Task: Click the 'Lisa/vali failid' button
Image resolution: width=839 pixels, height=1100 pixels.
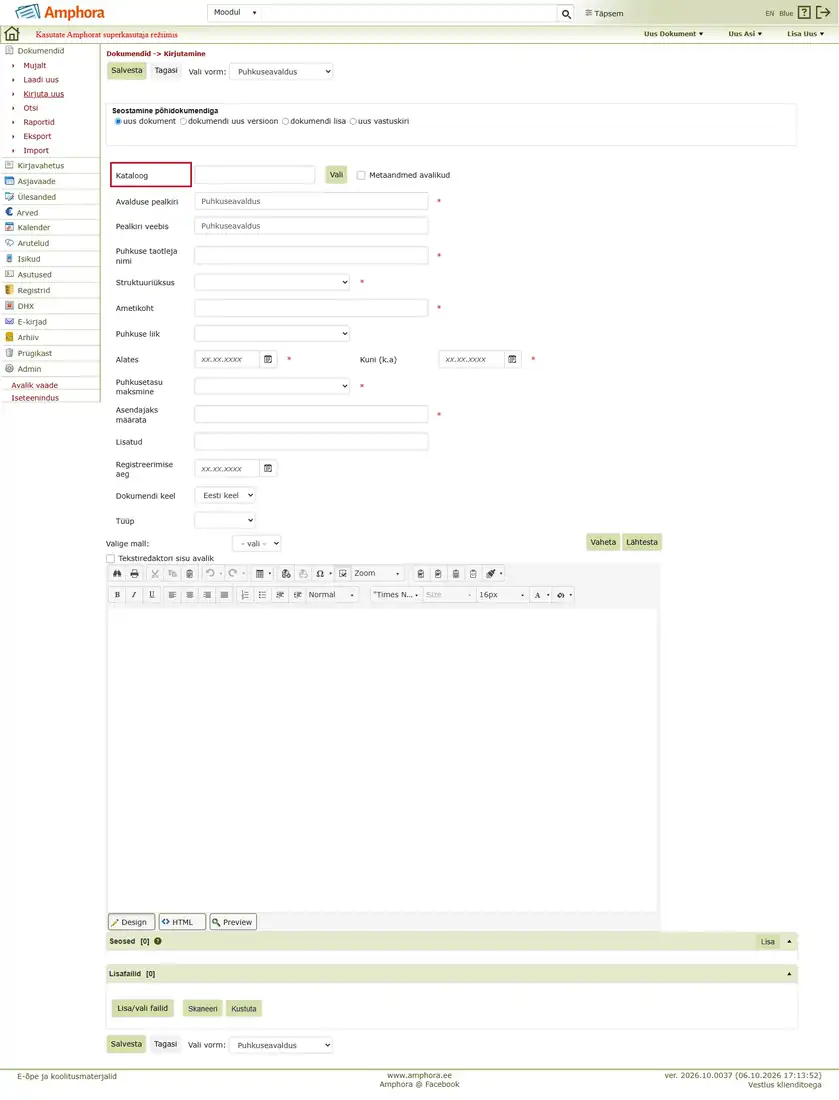Action: pyautogui.click(x=142, y=1009)
